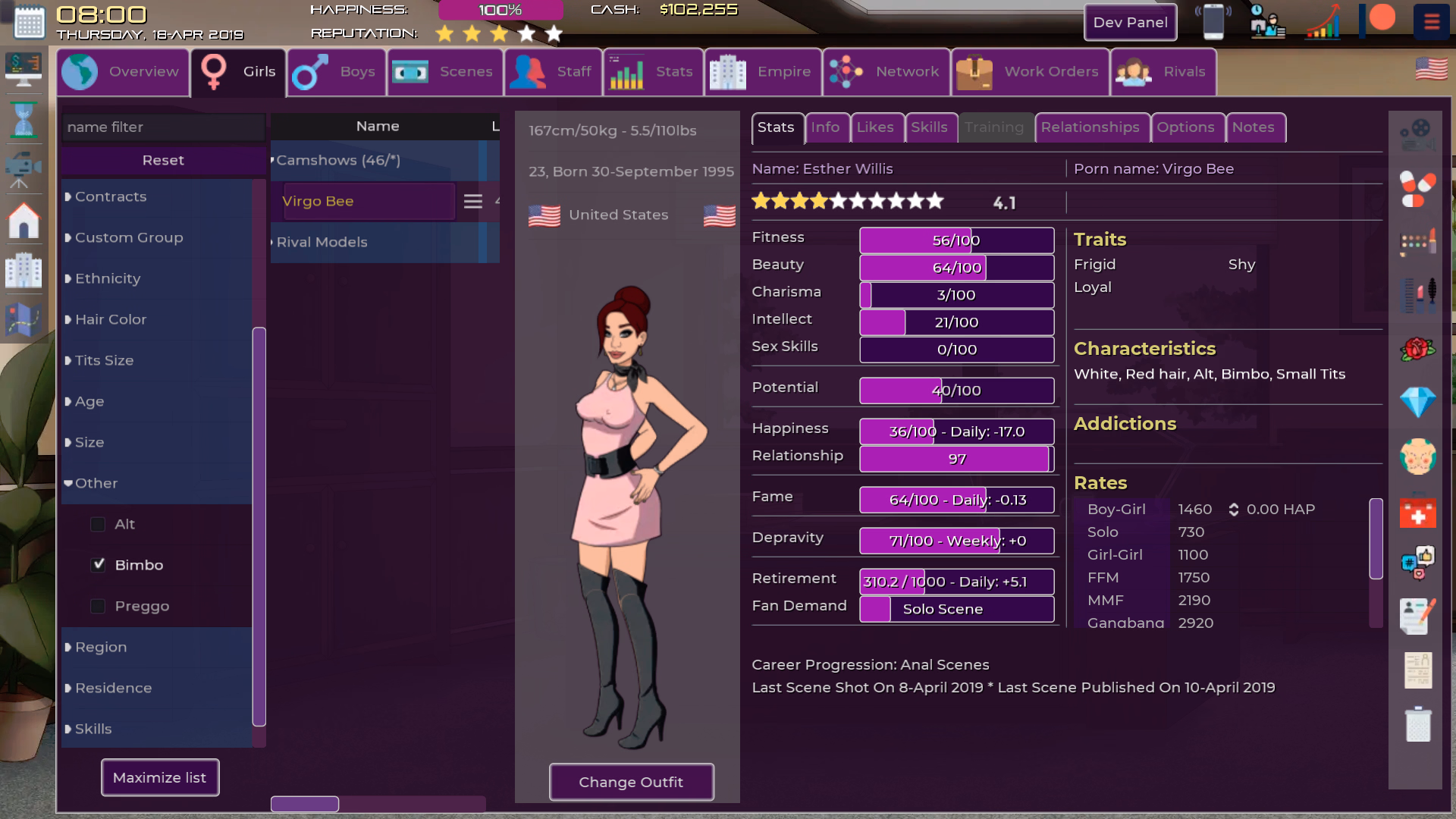
Task: Uncheck the Bimbo filter checkbox
Action: (x=98, y=565)
